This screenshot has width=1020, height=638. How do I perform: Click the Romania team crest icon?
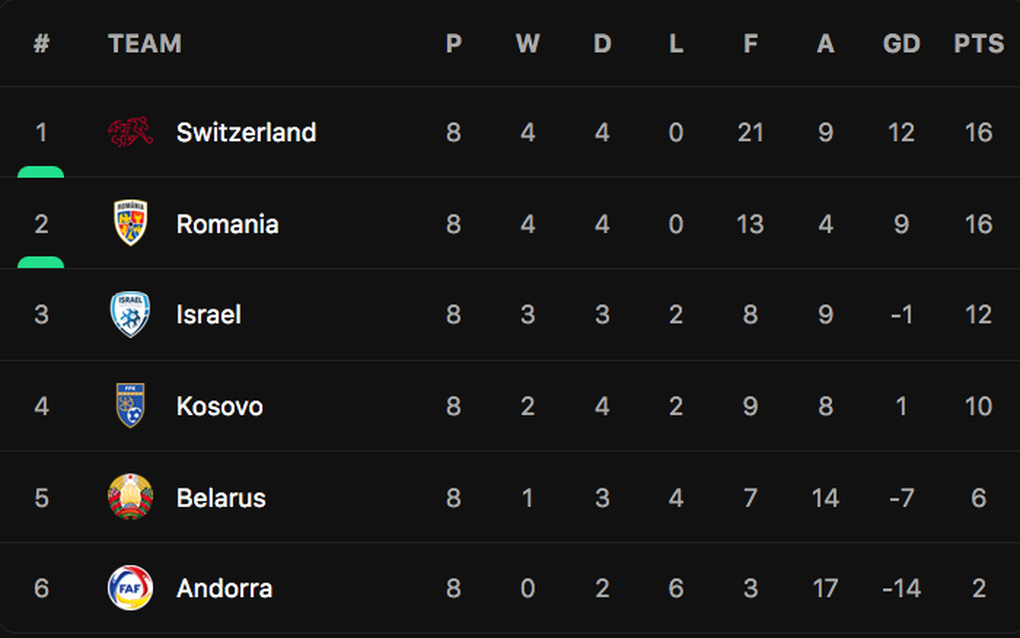(x=131, y=223)
